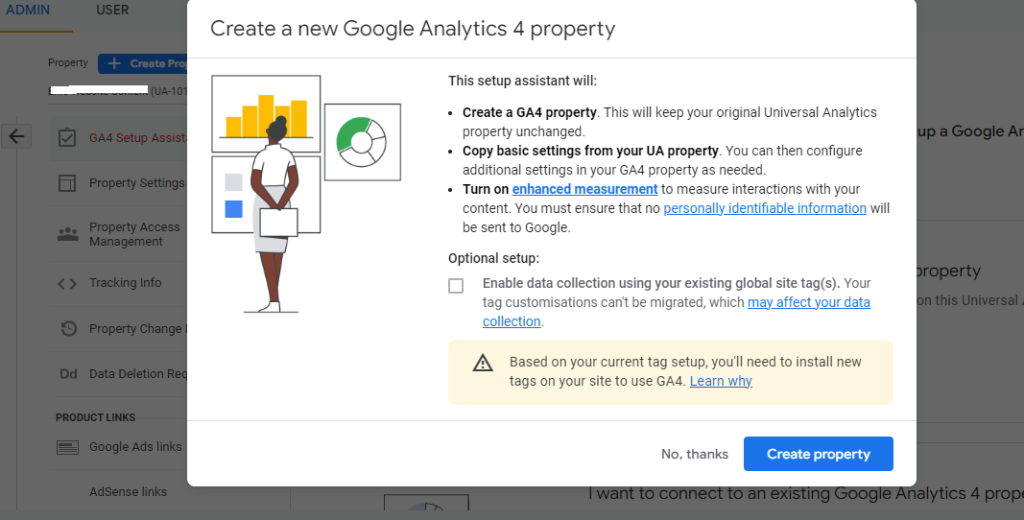Switch to the ADMIN tab

[27, 10]
